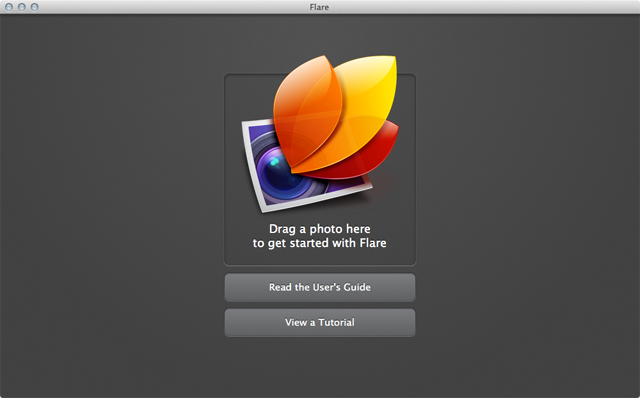Click the red leaf of Flare logo
640x398 pixels.
367,159
